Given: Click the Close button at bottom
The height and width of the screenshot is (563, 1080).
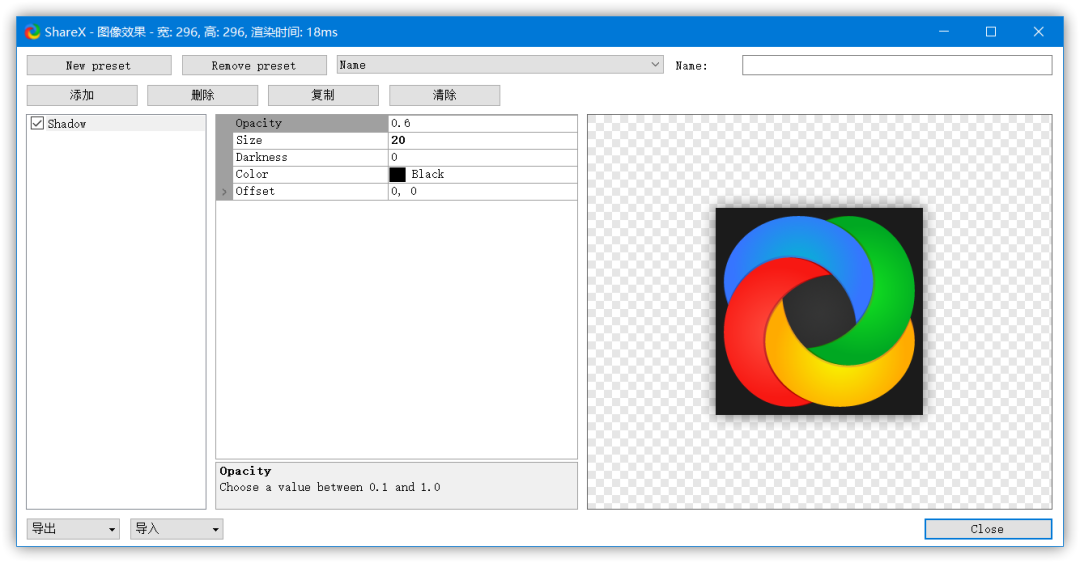Looking at the screenshot, I should [987, 529].
